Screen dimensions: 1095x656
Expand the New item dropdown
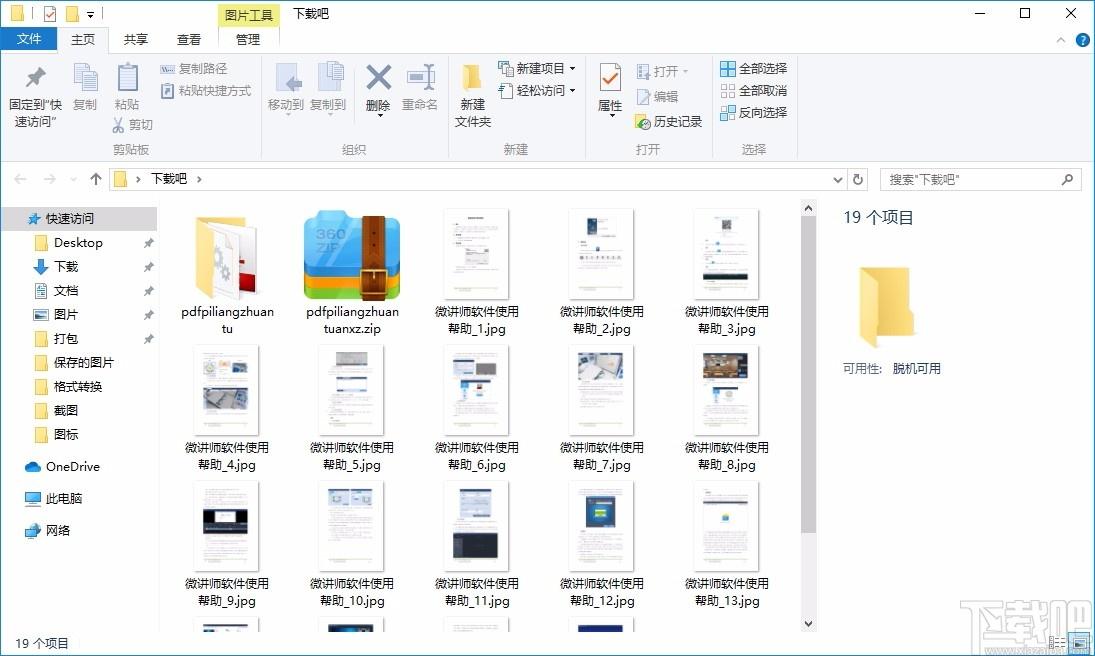click(x=573, y=68)
